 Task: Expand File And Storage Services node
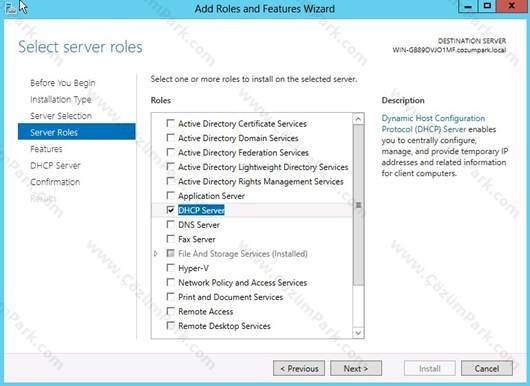pos(155,254)
